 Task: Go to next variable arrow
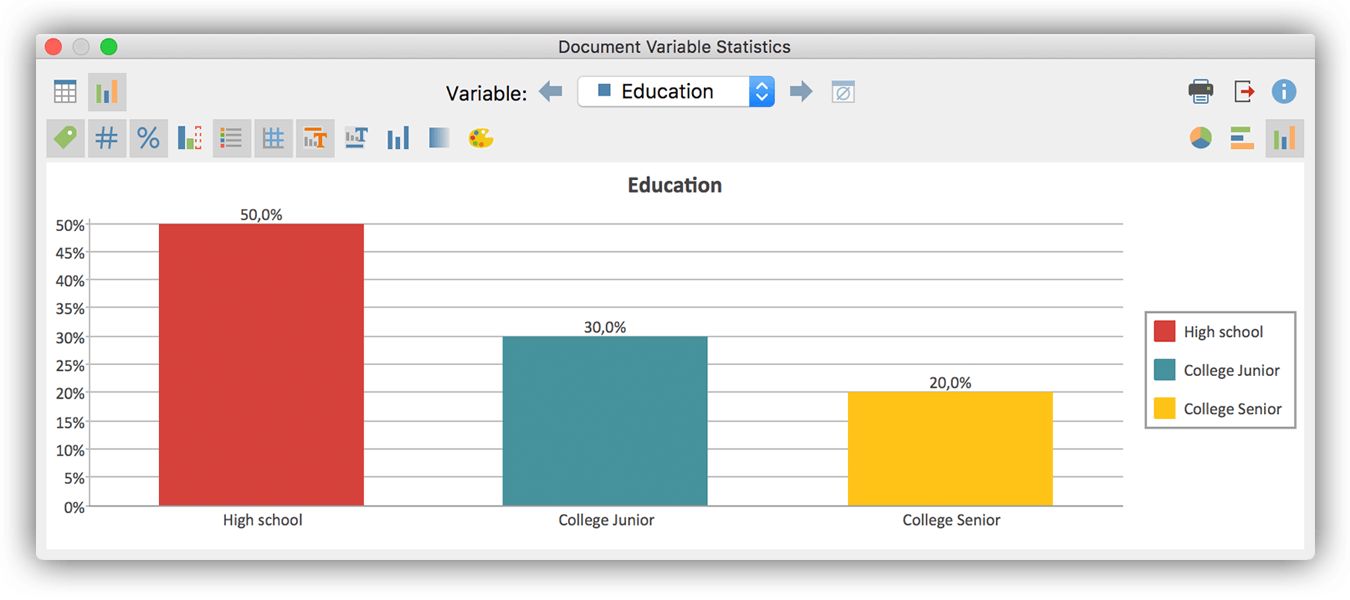tap(801, 92)
